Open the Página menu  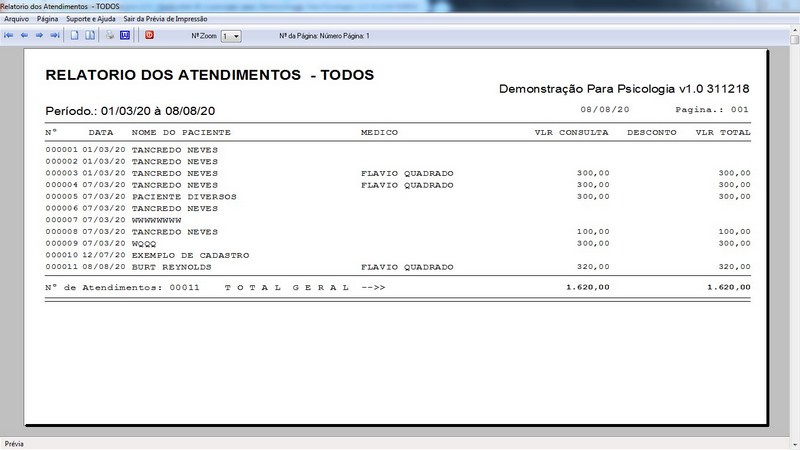pyautogui.click(x=47, y=19)
